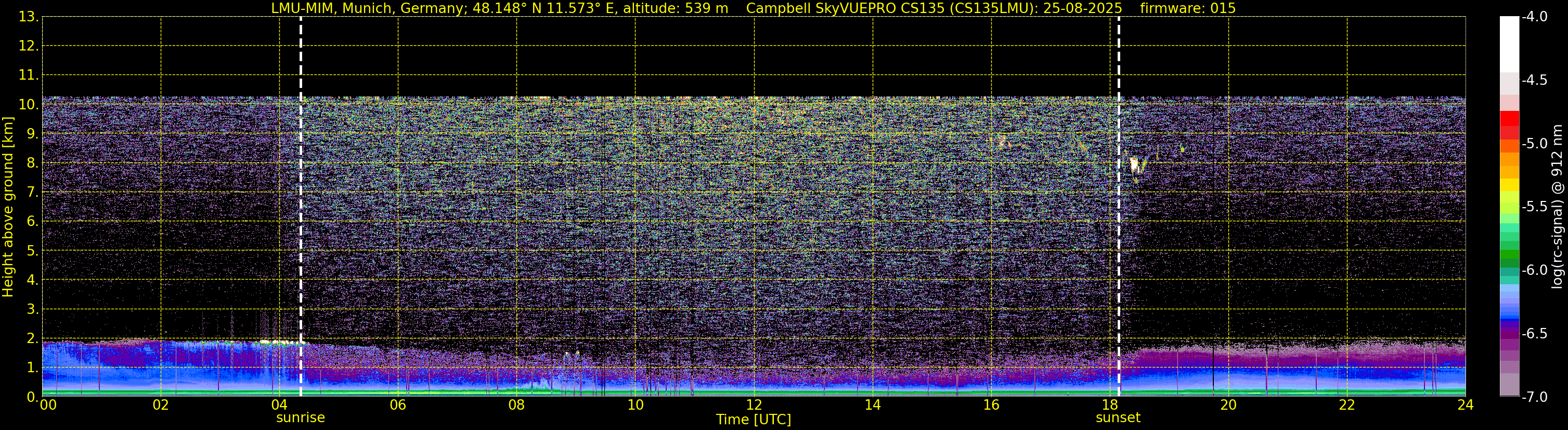Click the 20 tick on the time axis
The image size is (1568, 430).
(1228, 405)
